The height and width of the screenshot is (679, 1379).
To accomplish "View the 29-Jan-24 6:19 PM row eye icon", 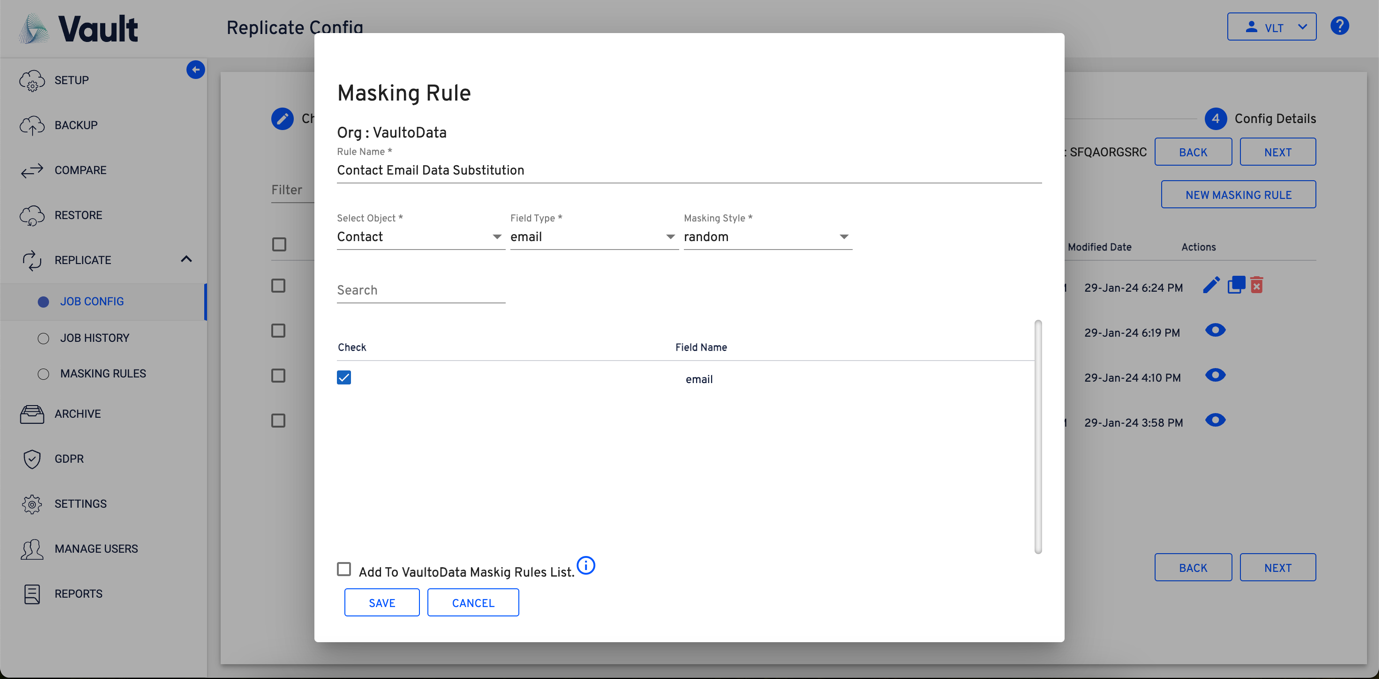I will point(1215,331).
